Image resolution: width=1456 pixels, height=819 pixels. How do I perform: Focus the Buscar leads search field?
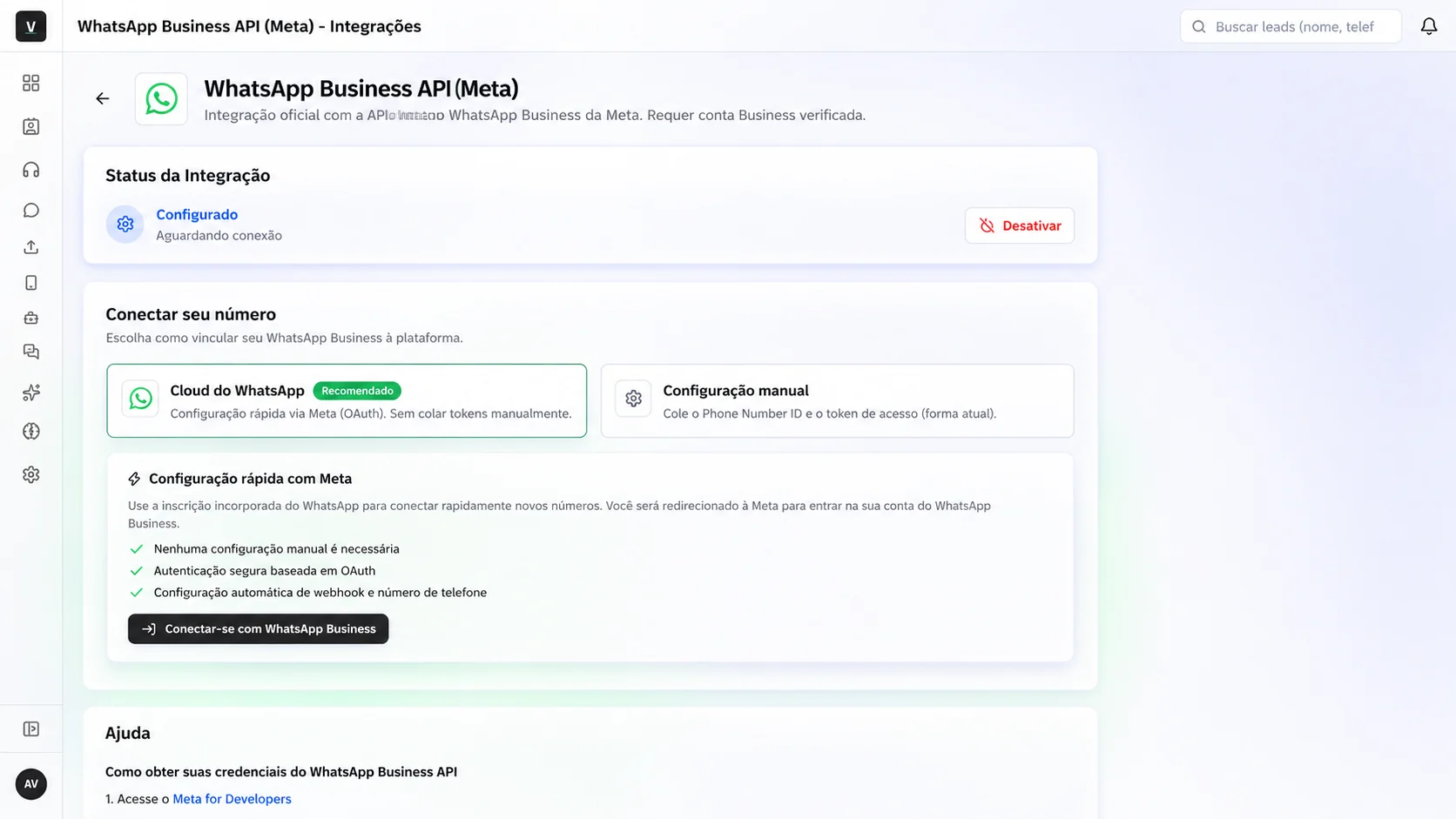1291,27
